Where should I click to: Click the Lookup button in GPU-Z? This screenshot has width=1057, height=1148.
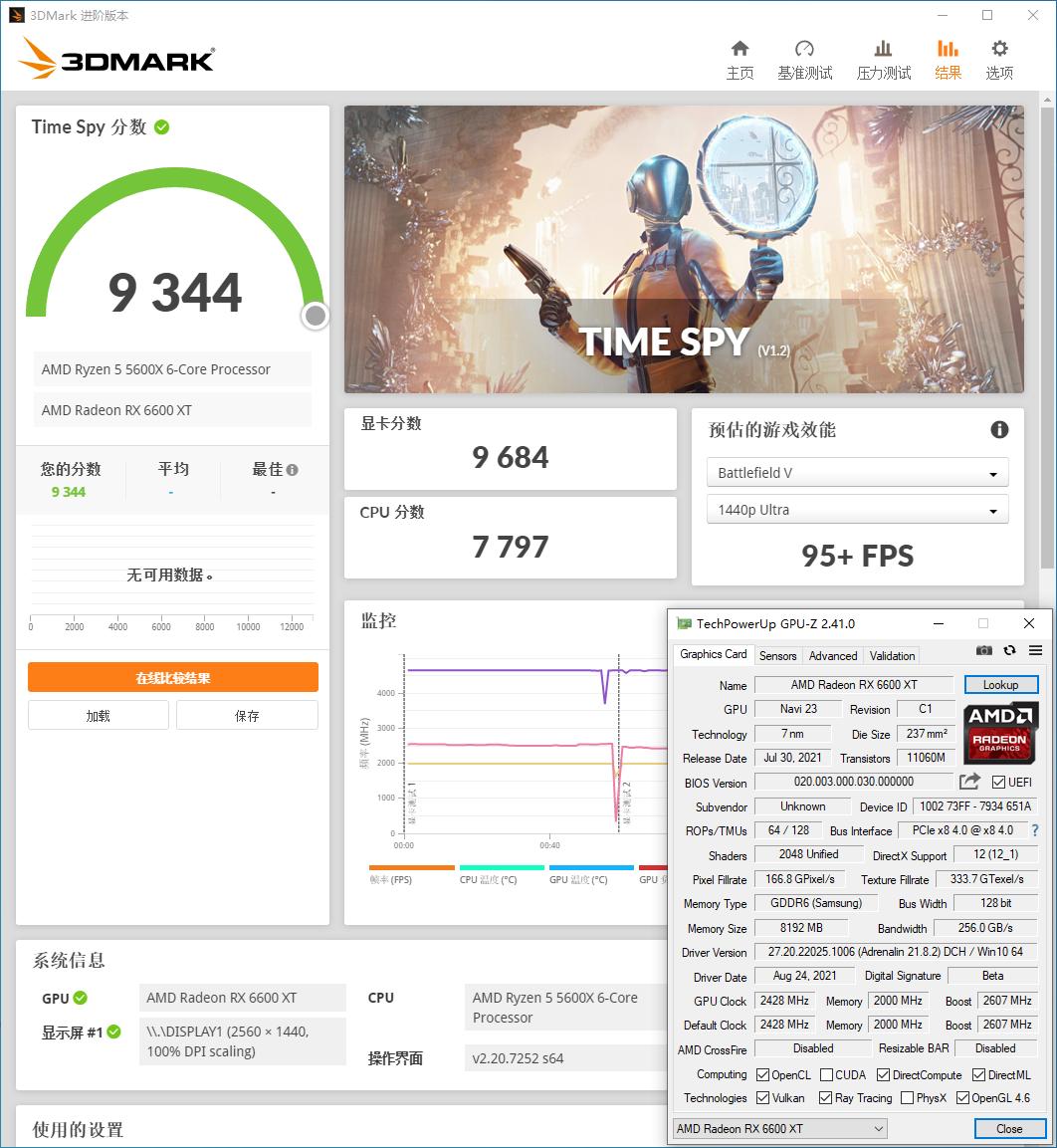click(1000, 684)
